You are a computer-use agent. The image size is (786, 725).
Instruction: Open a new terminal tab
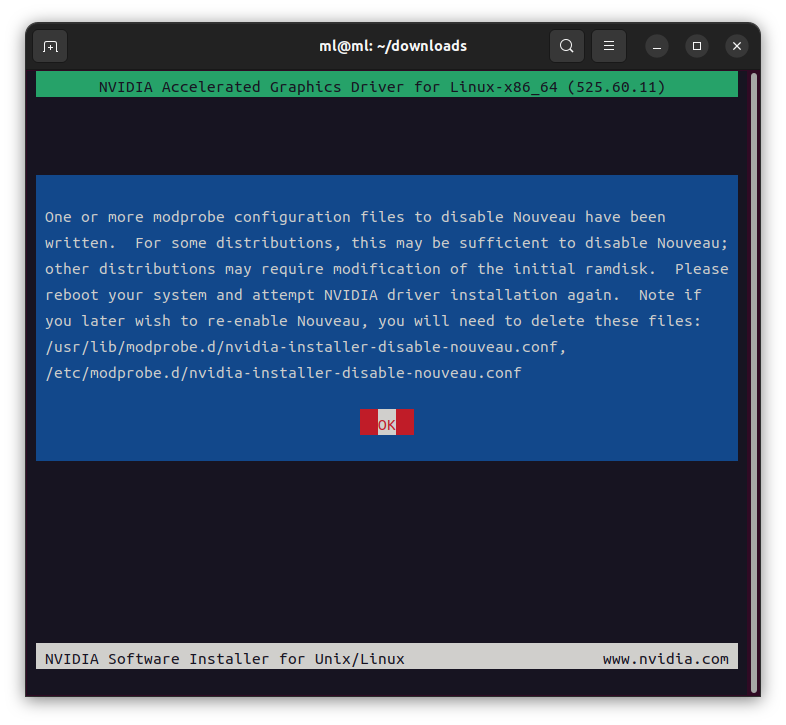click(50, 46)
